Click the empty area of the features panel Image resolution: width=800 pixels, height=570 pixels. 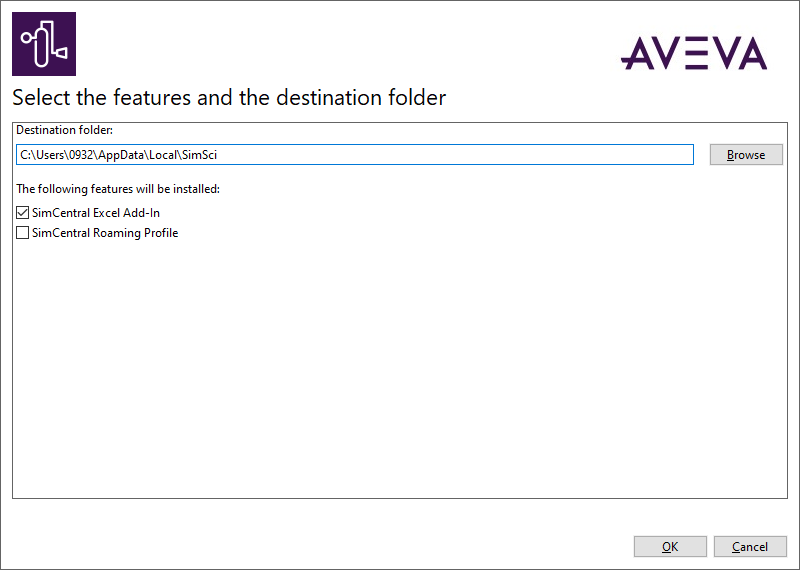(400, 367)
